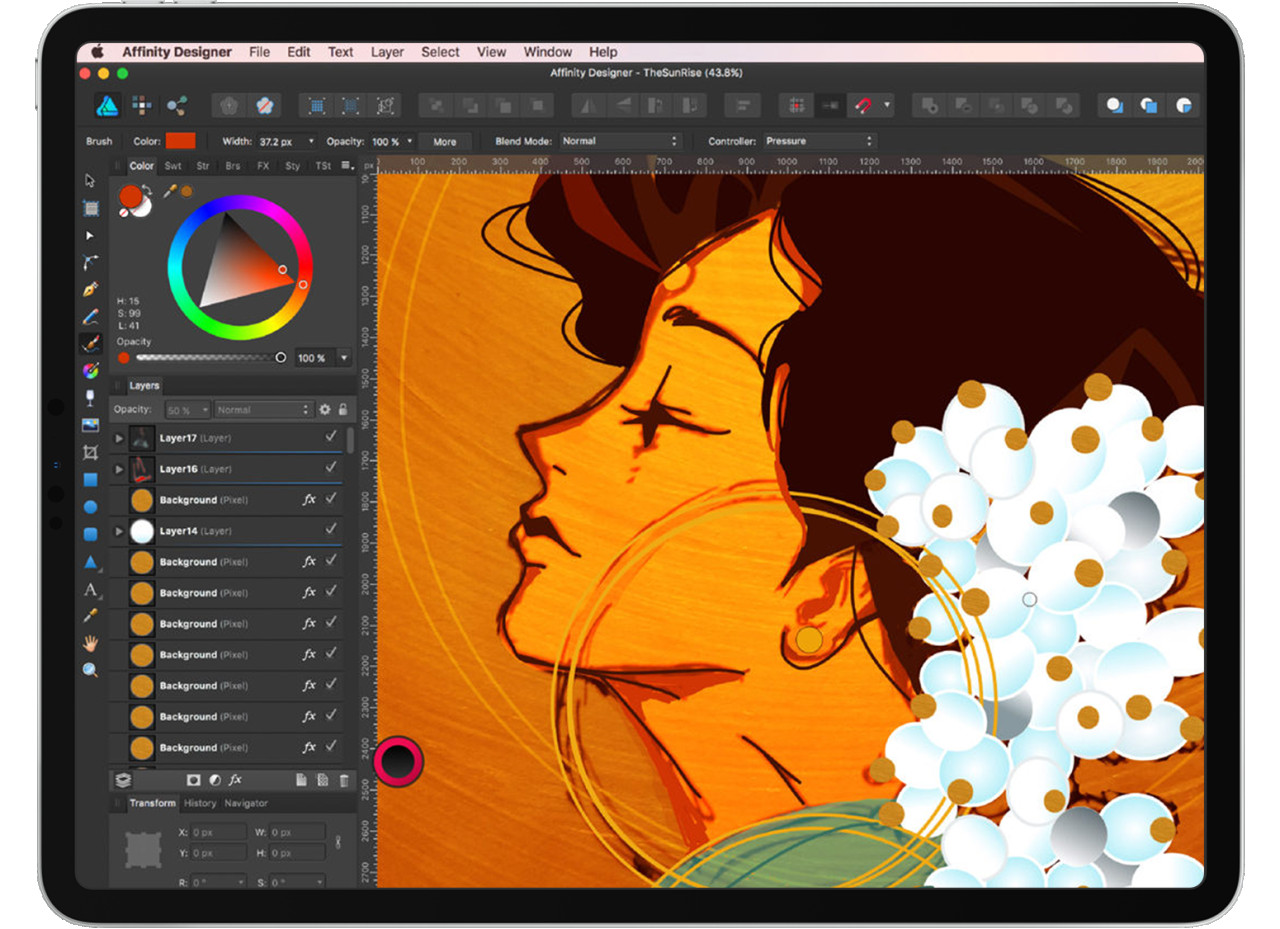Click the Transform anchor point selector
This screenshot has width=1280, height=929.
[143, 849]
